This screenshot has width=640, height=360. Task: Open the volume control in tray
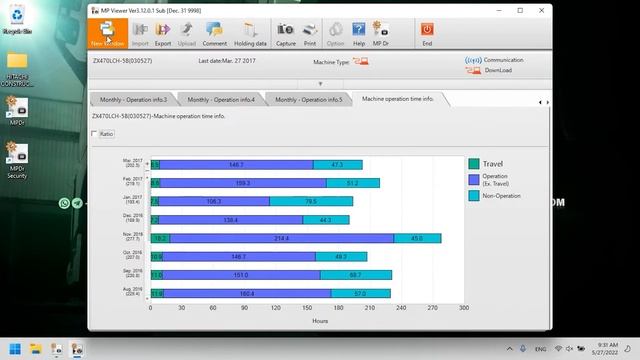tap(569, 349)
